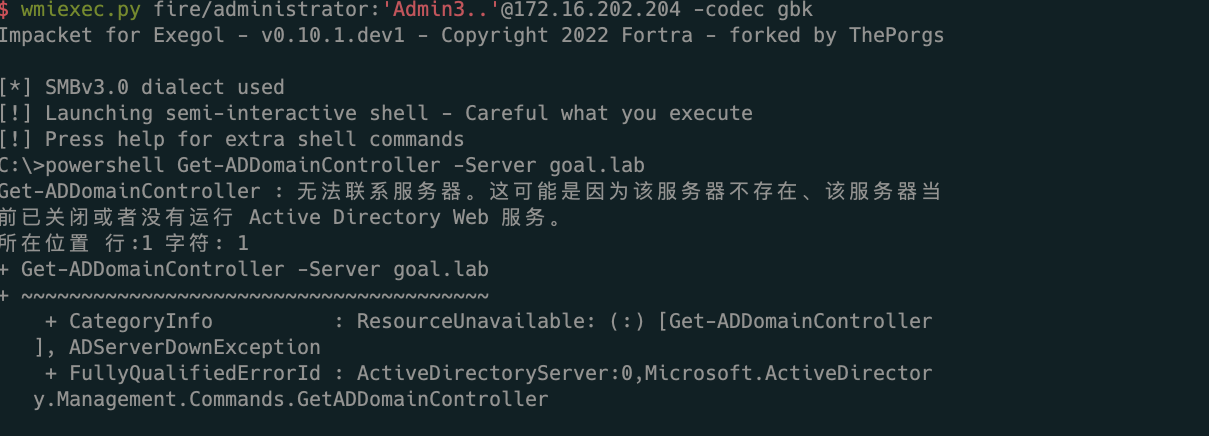
Task: Click the C:\> shell prompt
Action: [22, 165]
